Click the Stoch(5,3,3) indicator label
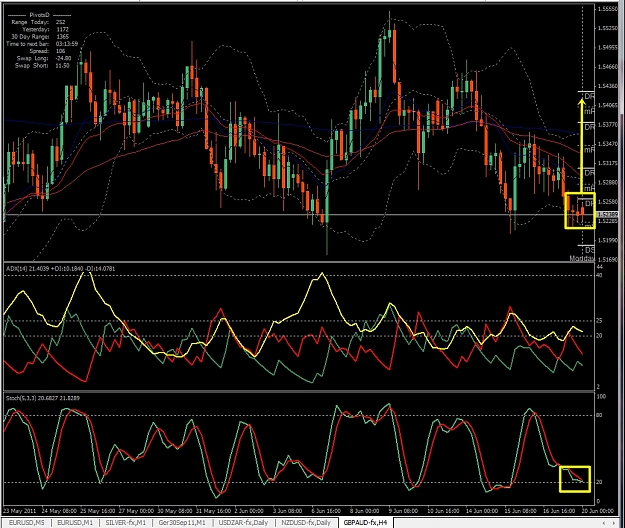Image resolution: width=625 pixels, height=528 pixels. click(x=43, y=398)
